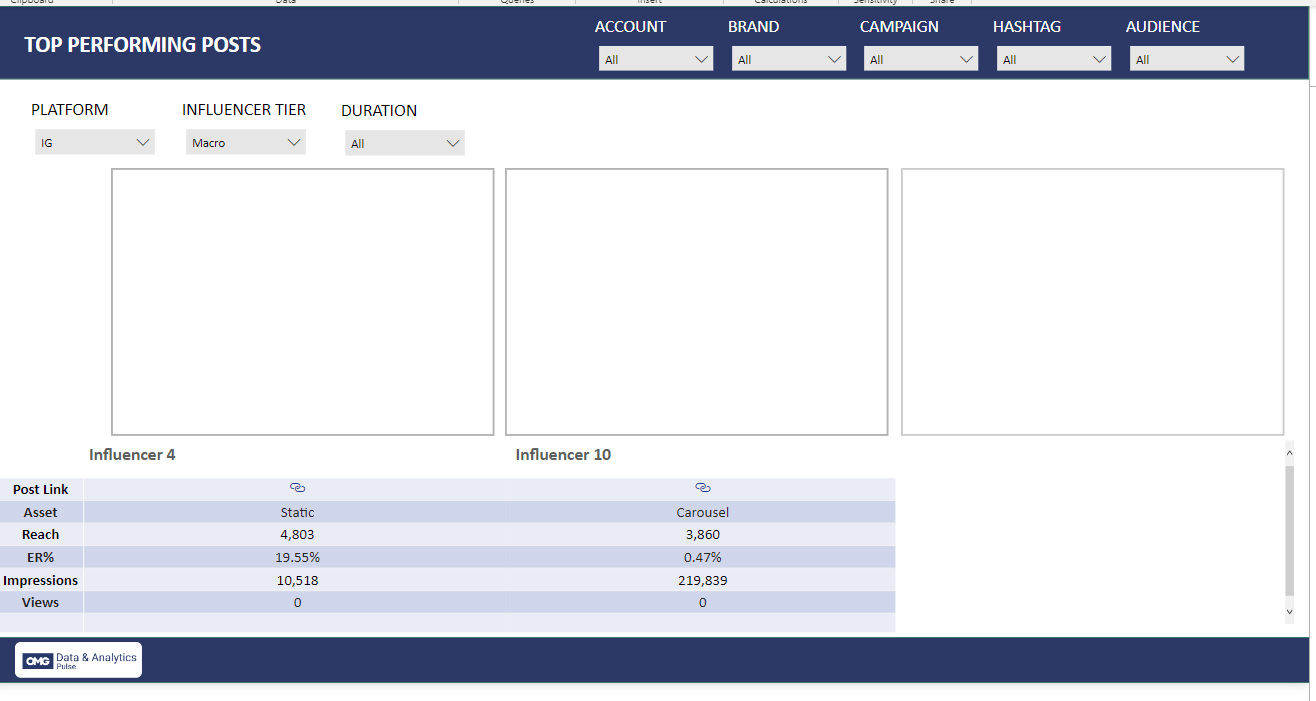Click the Static asset cell
Viewport: 1316px width, 701px height.
click(x=297, y=512)
